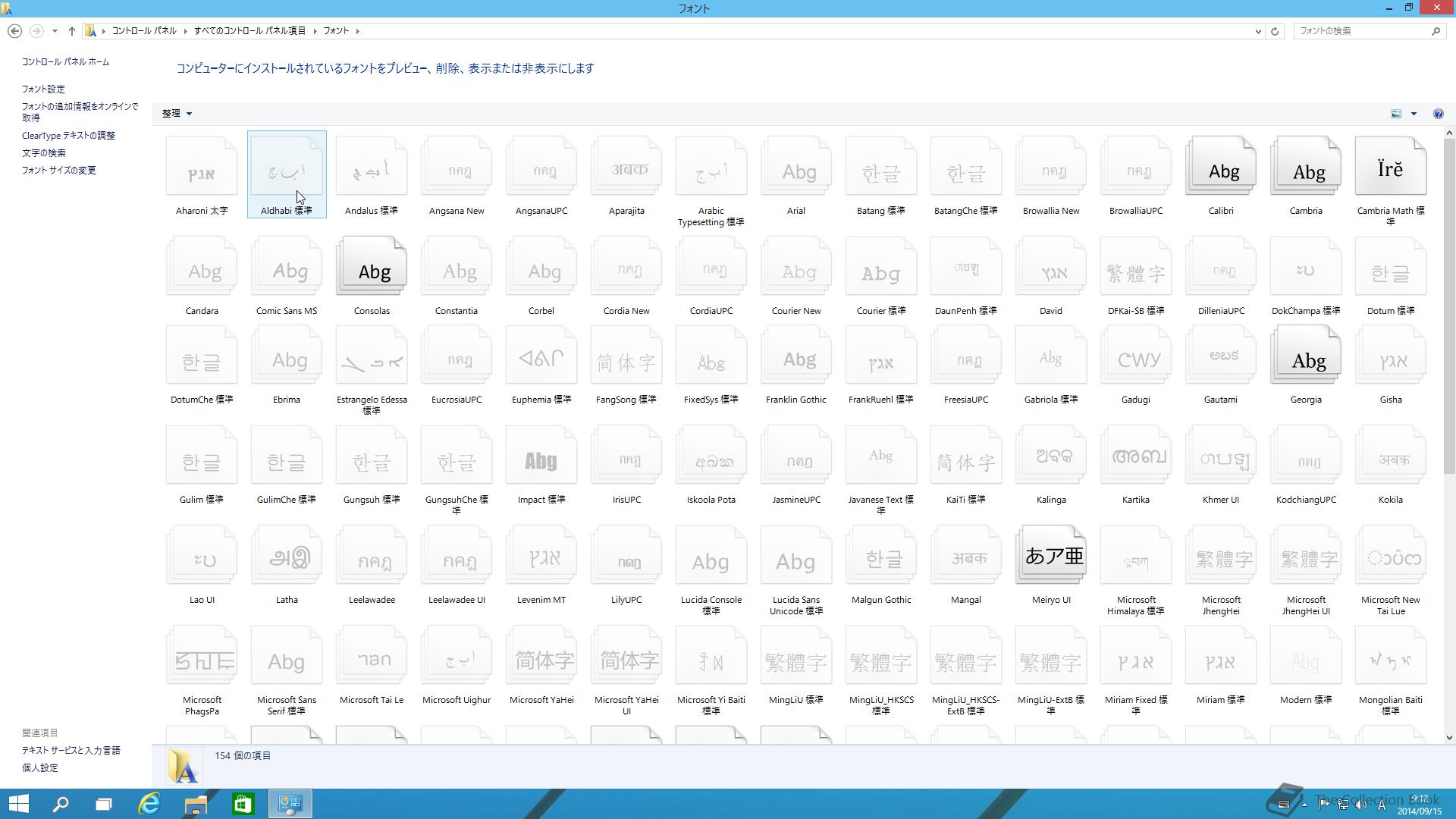The width and height of the screenshot is (1456, 819).
Task: Open 文字の検索 link
Action: [43, 153]
